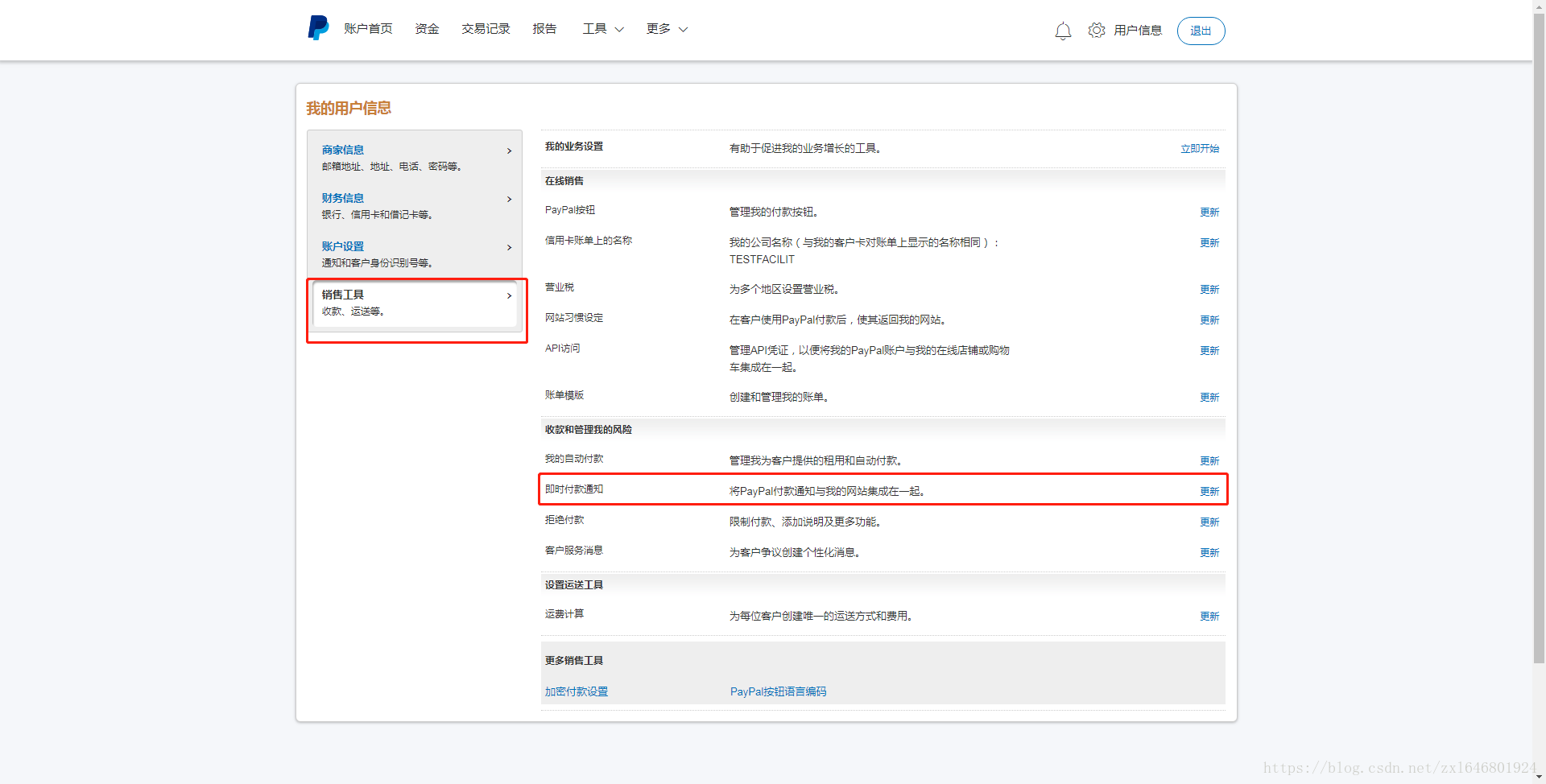Open 账户设置 sidebar section
1546x784 pixels.
click(x=342, y=246)
